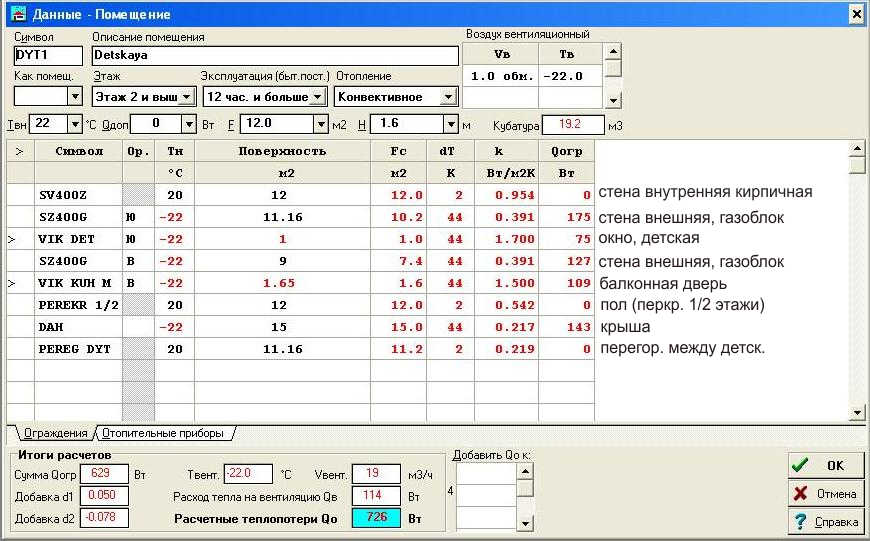Click the Tвент. field showing -22.0
Image resolution: width=870 pixels, height=541 pixels.
tap(248, 473)
